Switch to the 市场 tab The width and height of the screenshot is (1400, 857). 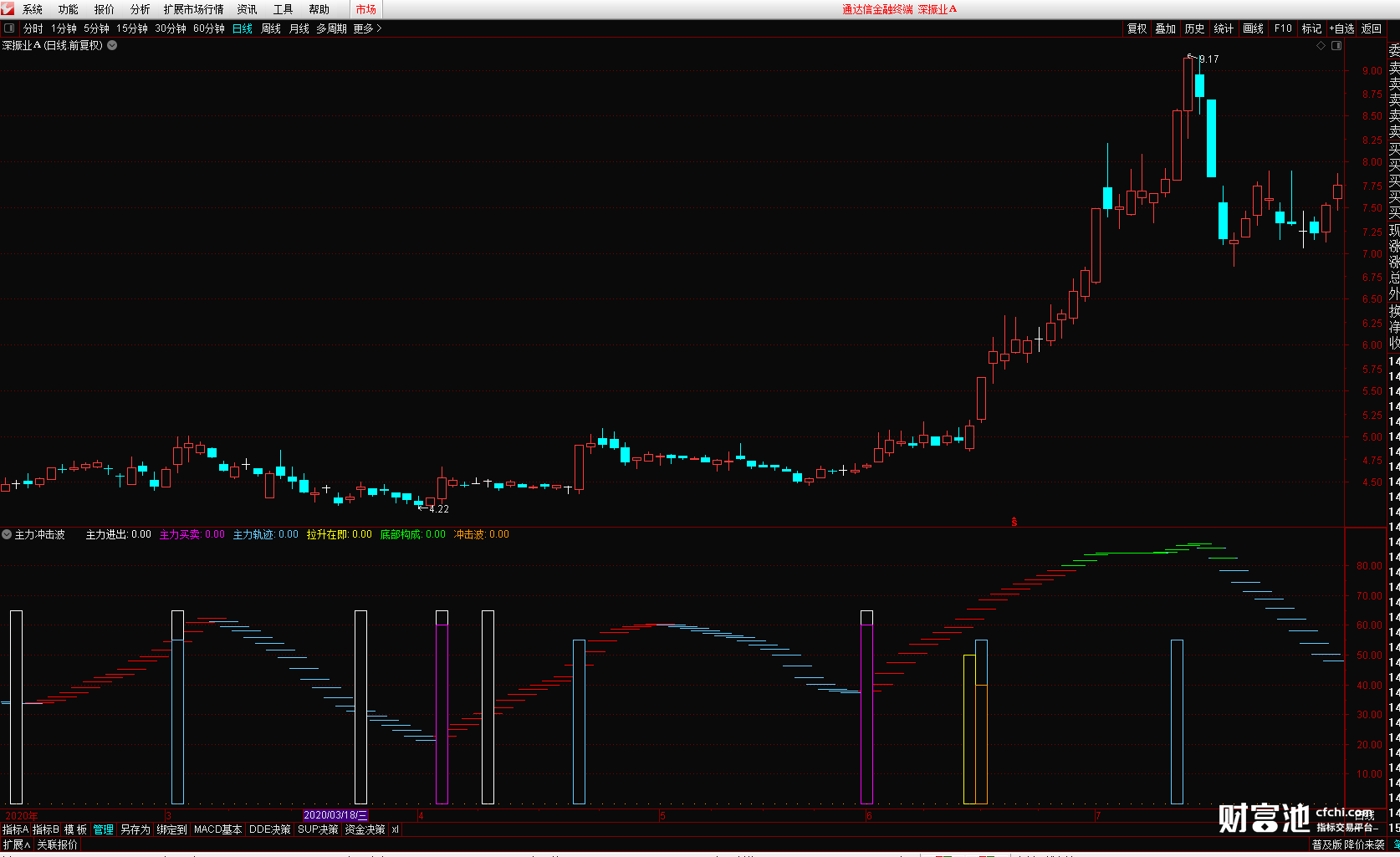point(366,9)
